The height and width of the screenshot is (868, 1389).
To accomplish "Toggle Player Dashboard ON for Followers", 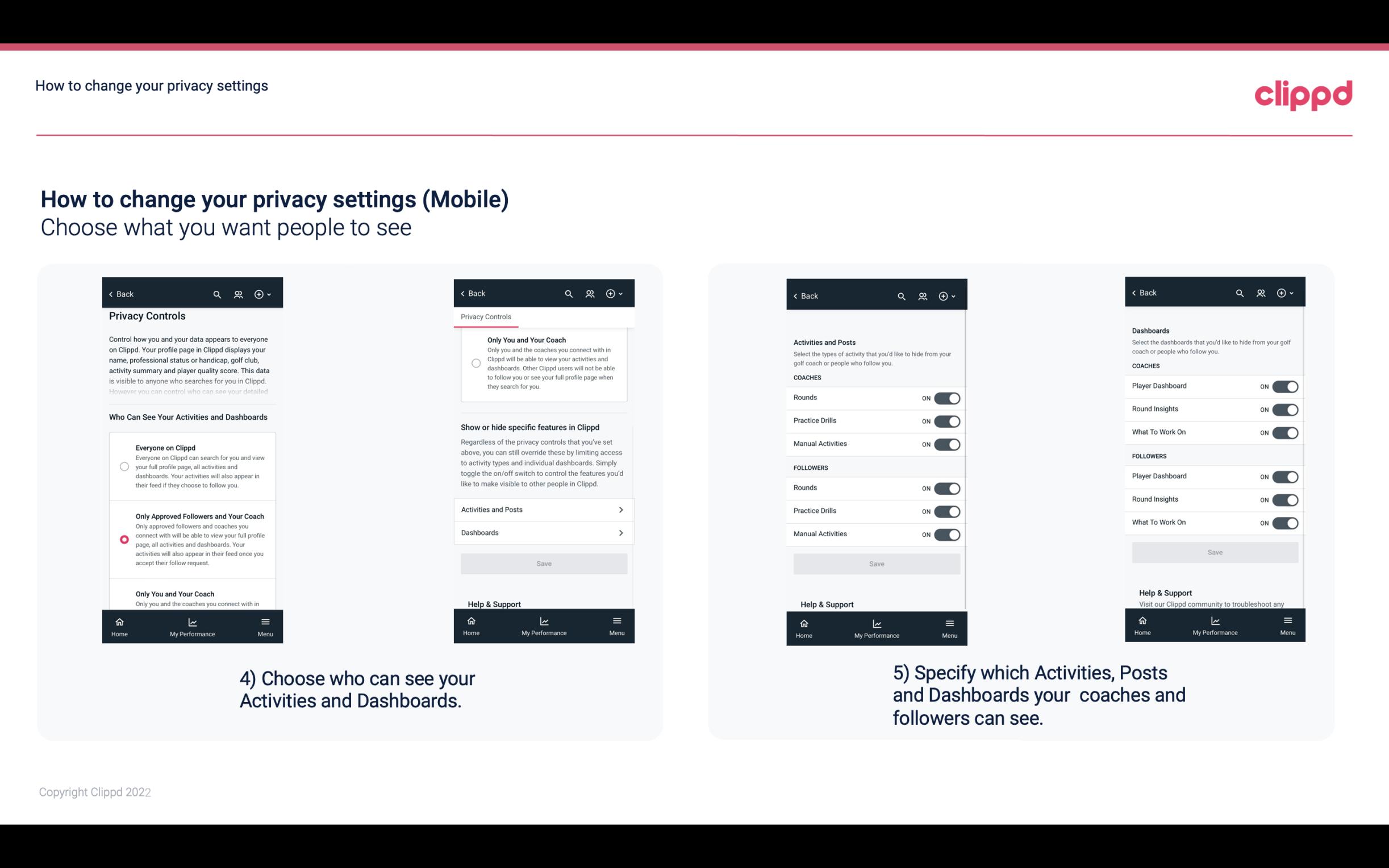I will pos(1286,476).
